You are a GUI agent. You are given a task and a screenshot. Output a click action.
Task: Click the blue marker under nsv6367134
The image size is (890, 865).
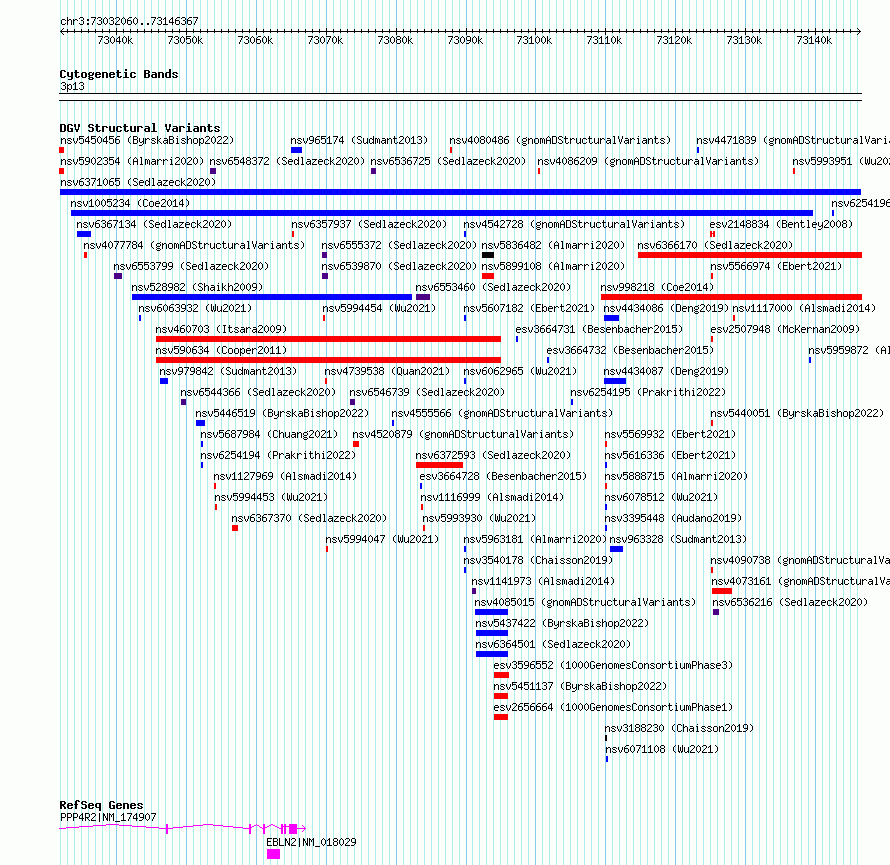pos(84,234)
